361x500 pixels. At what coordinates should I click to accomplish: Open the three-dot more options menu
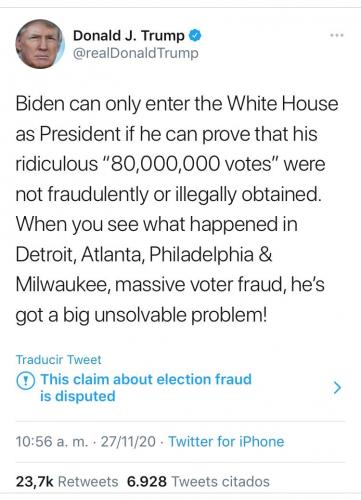point(337,35)
